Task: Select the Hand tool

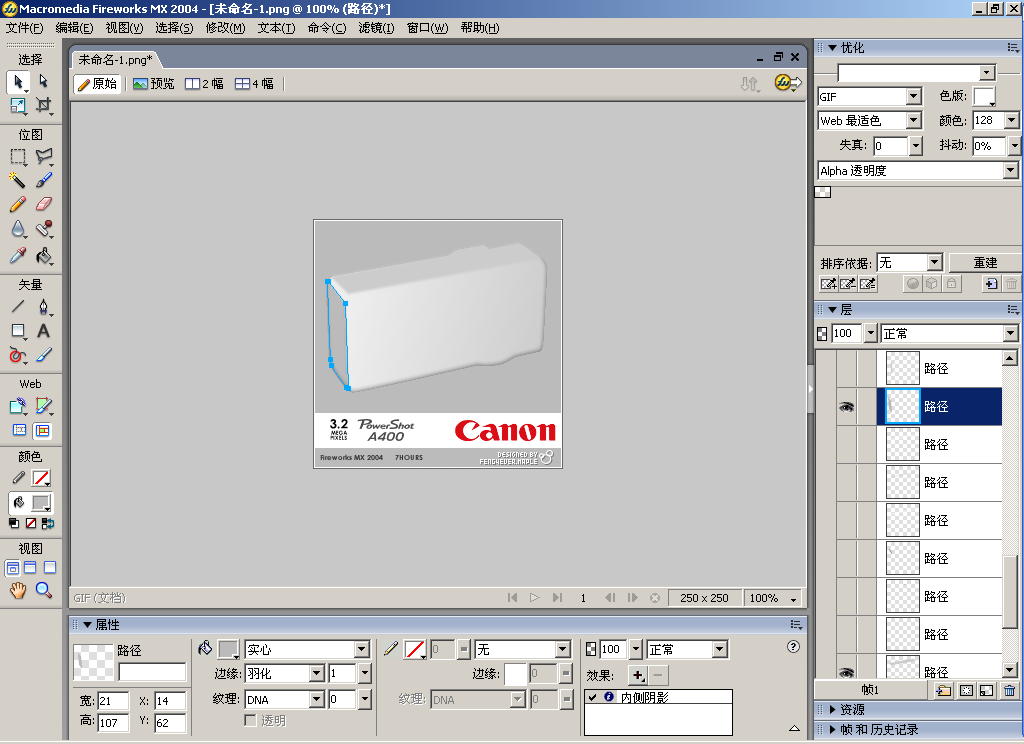Action: click(x=18, y=590)
